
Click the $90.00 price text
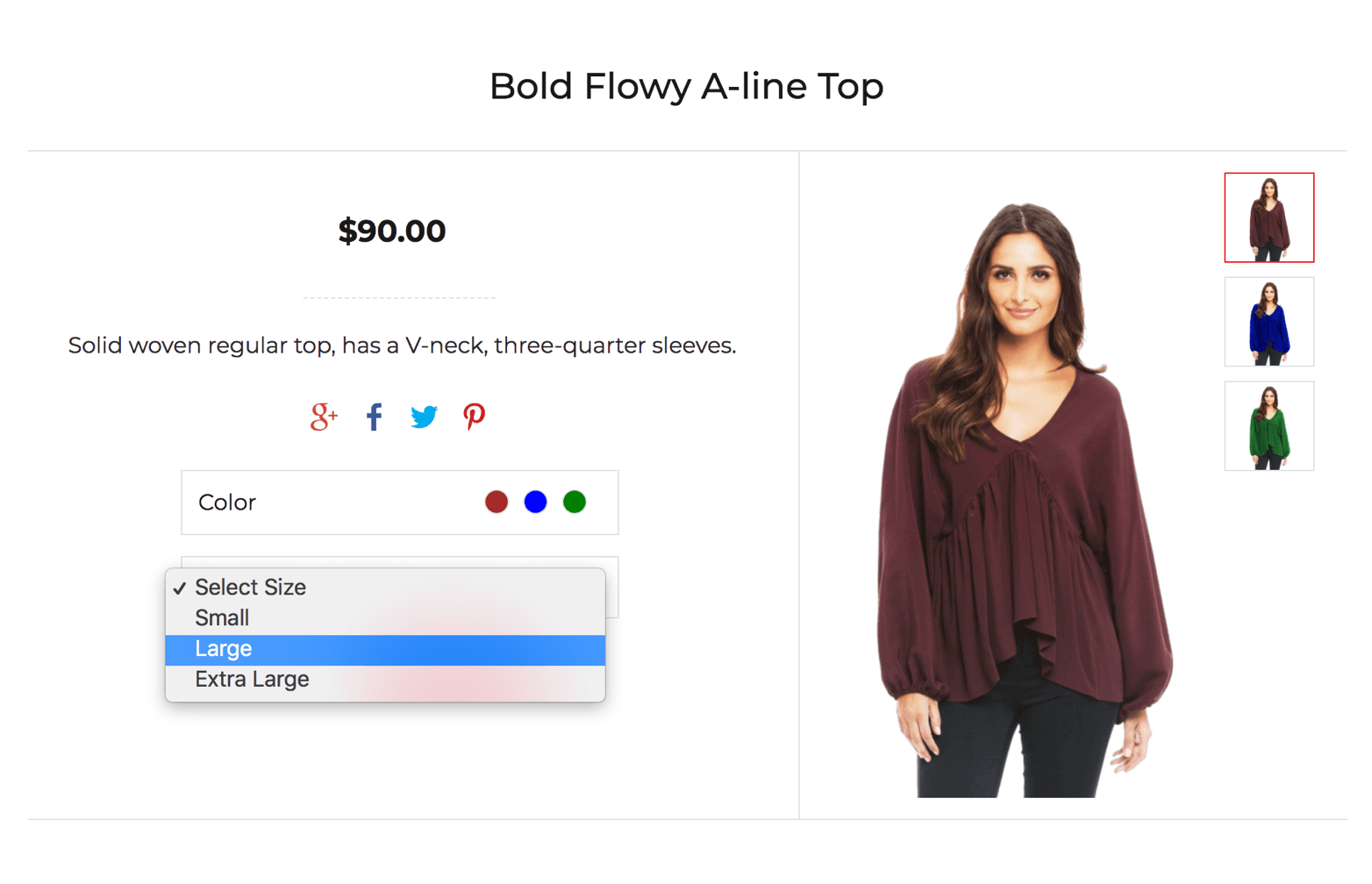click(392, 231)
